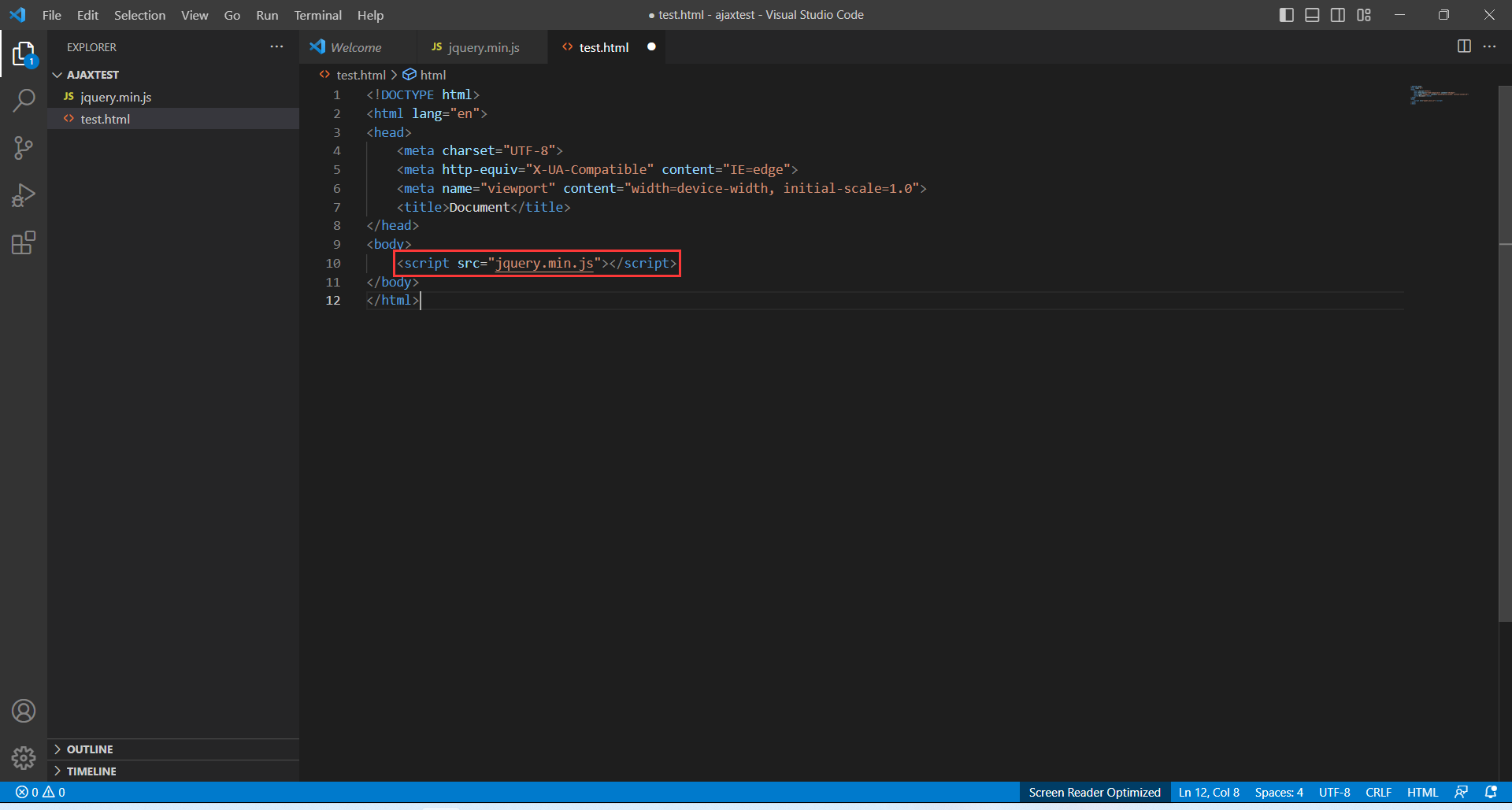Open the feedback icon in status bar

(1462, 792)
